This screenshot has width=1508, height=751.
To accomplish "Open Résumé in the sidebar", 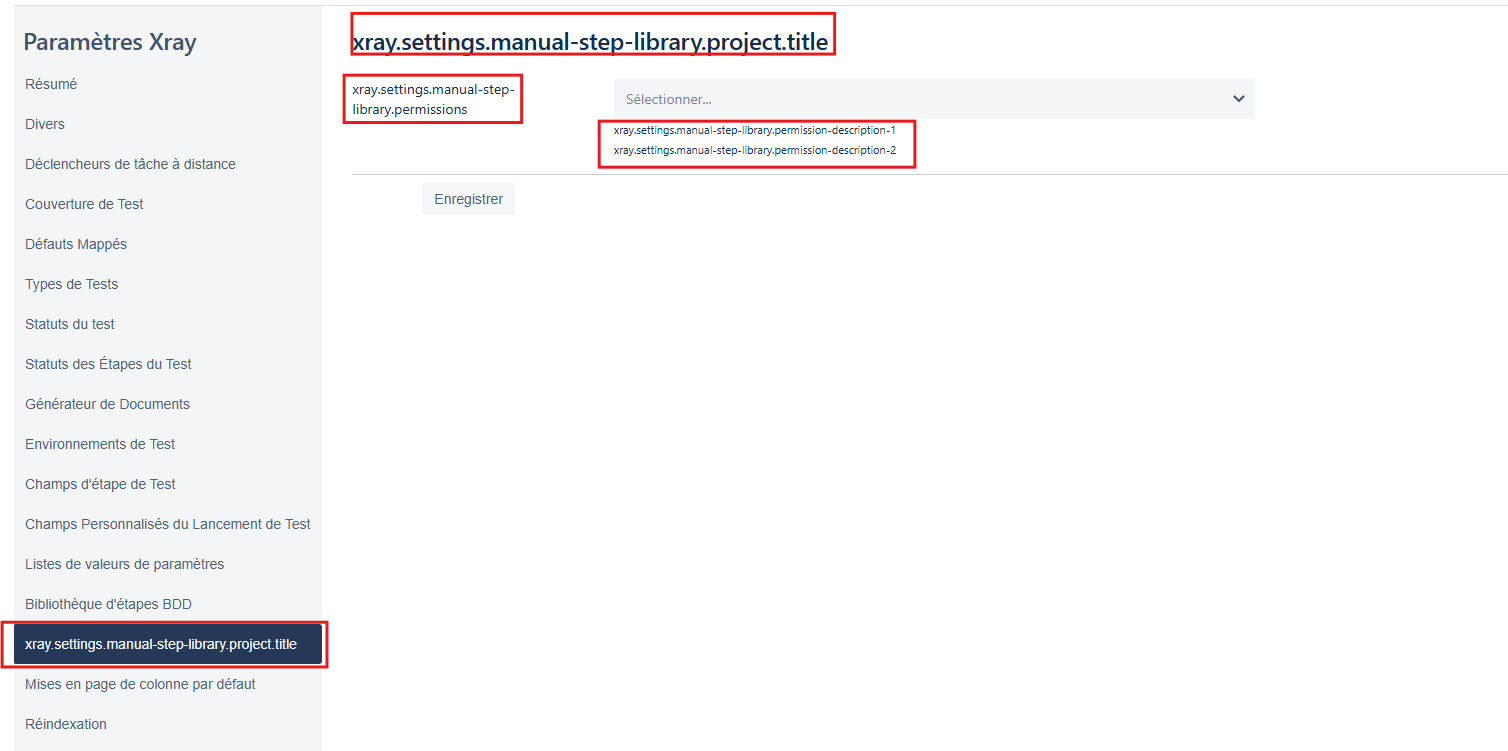I will [51, 84].
